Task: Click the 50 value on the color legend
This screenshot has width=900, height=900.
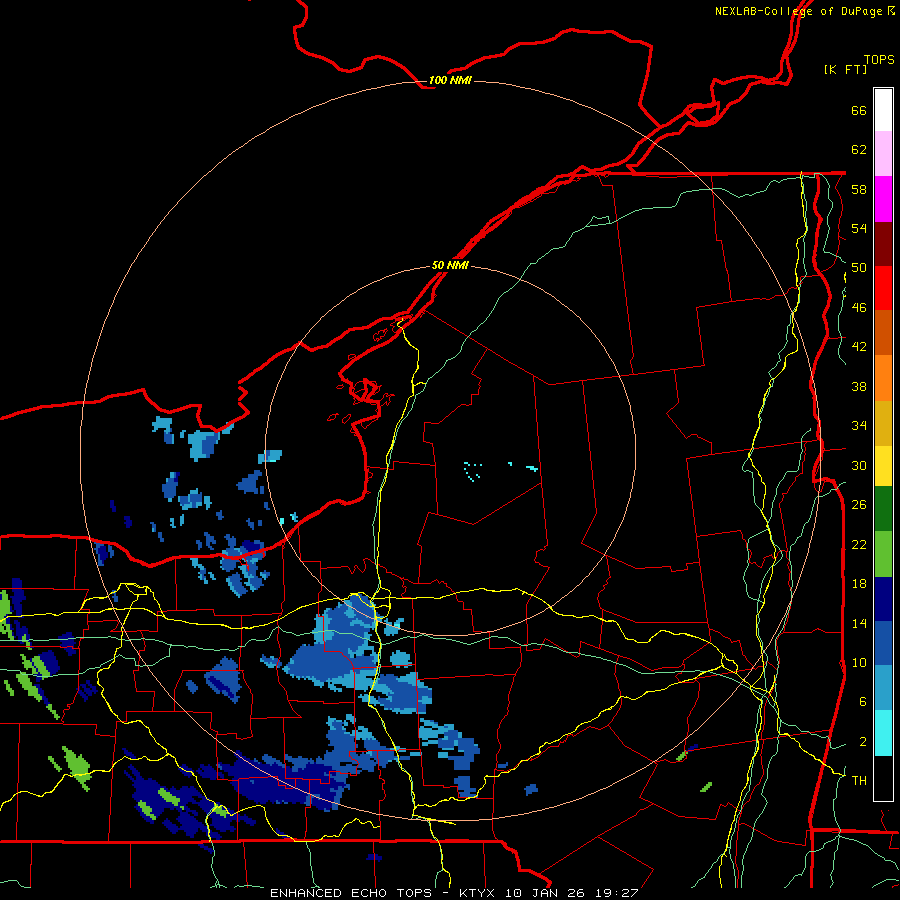Action: 859,268
